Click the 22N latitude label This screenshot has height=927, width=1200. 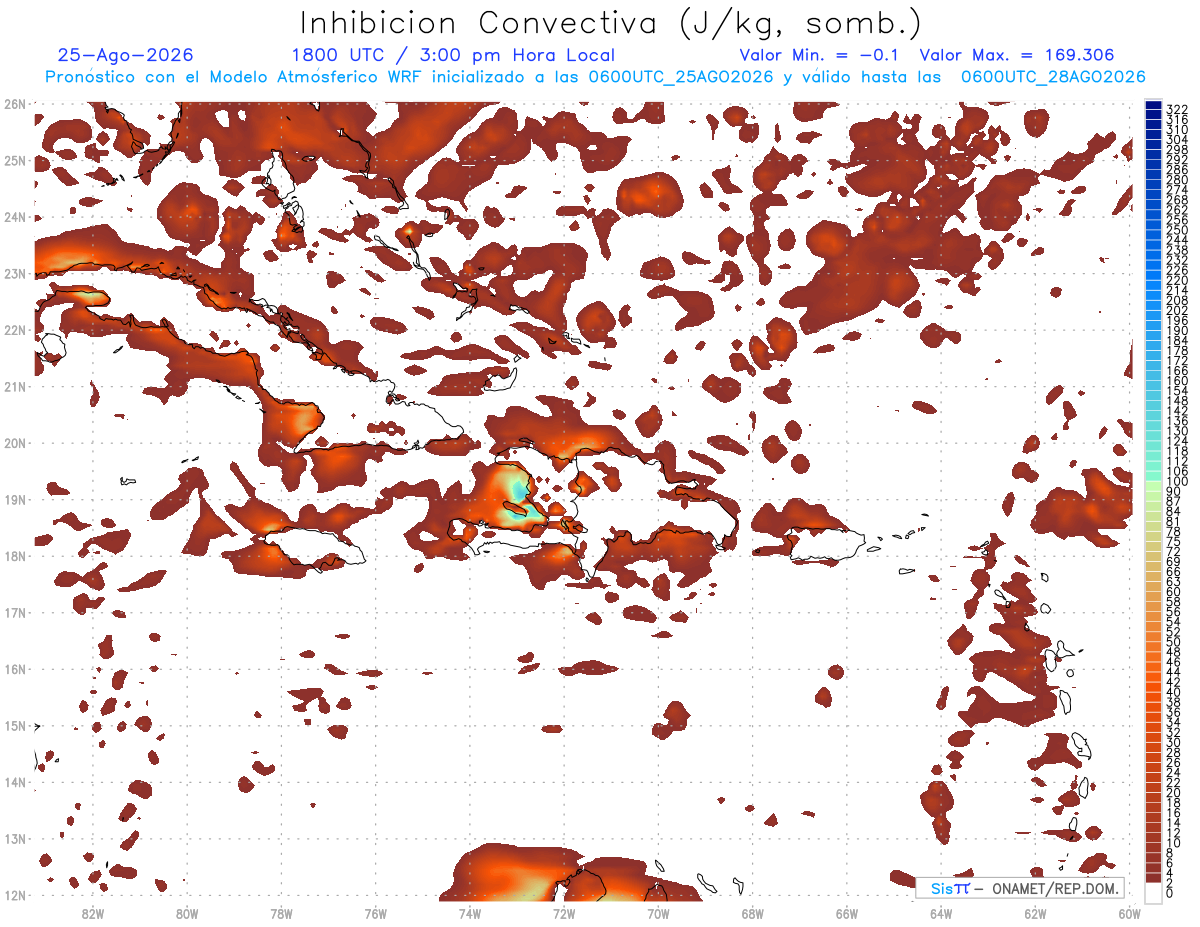tap(14, 330)
